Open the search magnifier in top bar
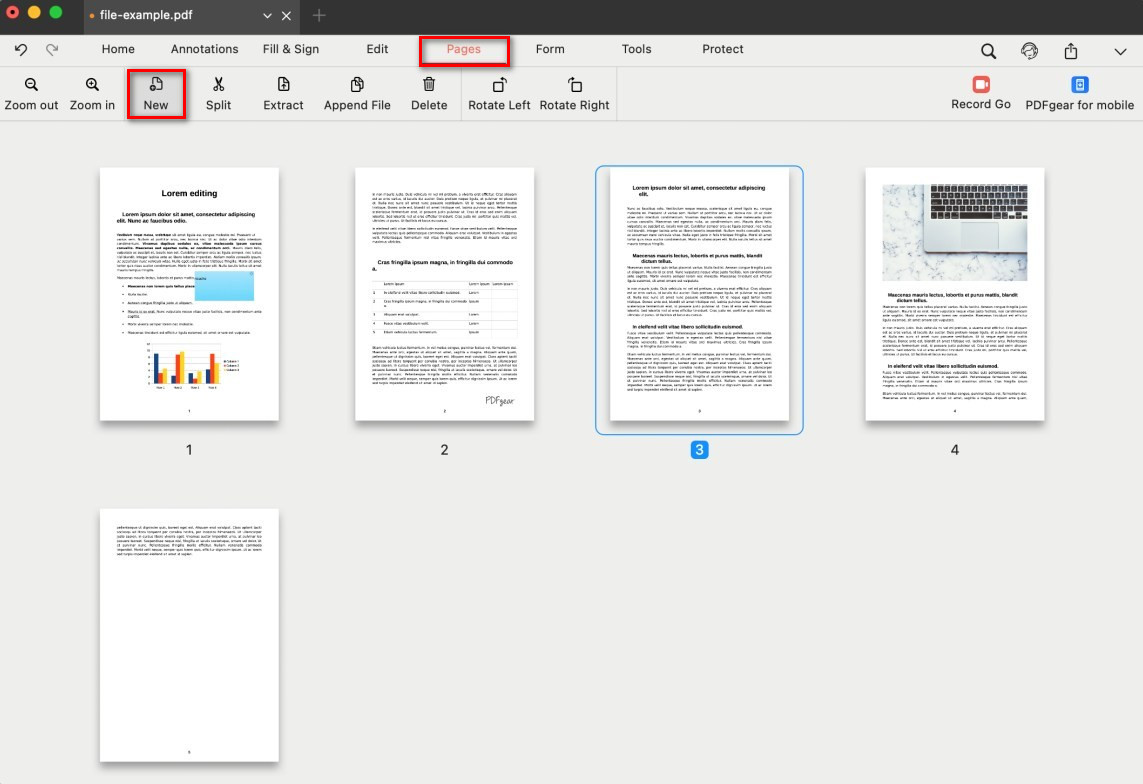 point(988,51)
